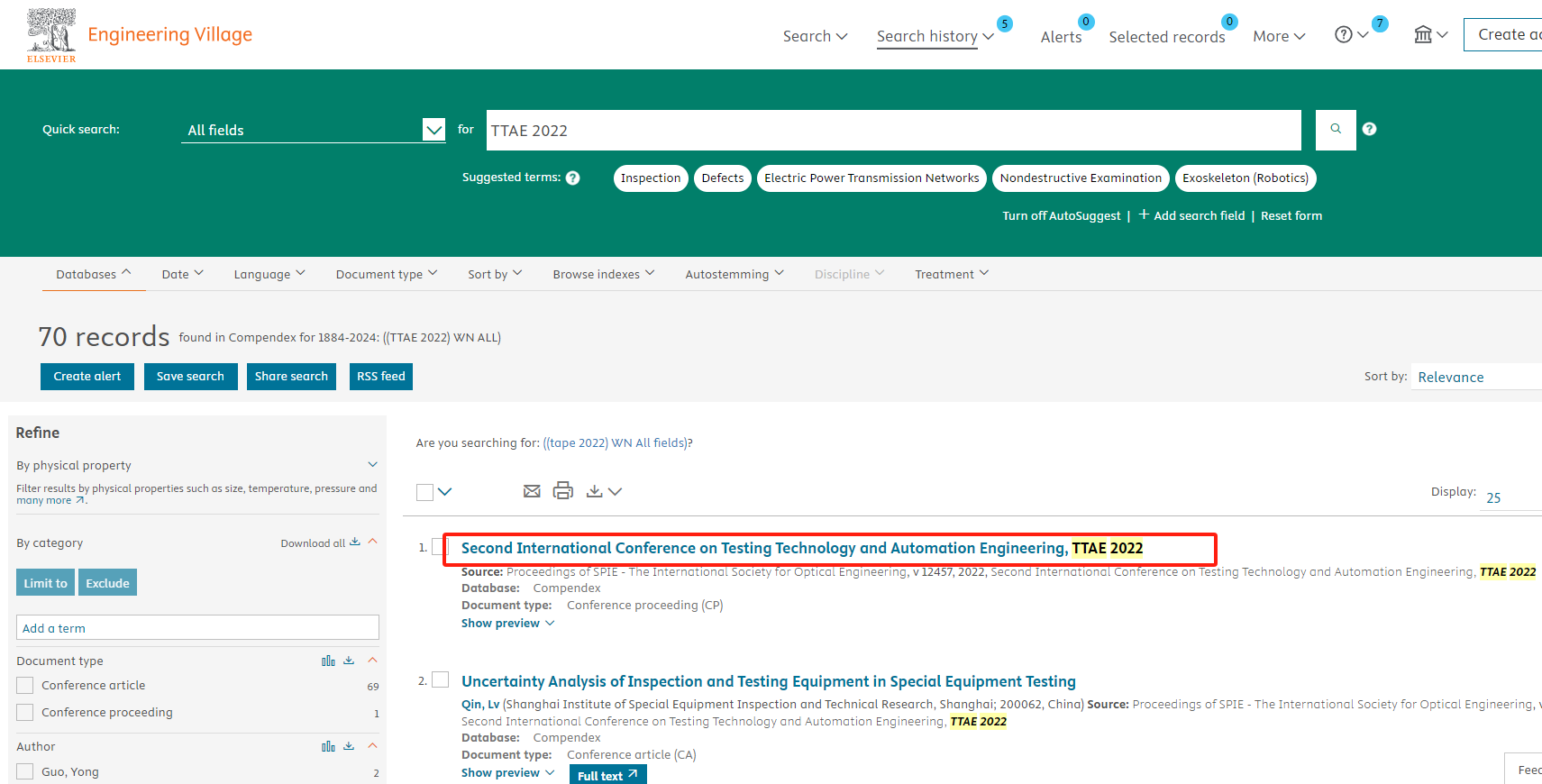
Task: Click the Create alert button
Action: pyautogui.click(x=87, y=377)
